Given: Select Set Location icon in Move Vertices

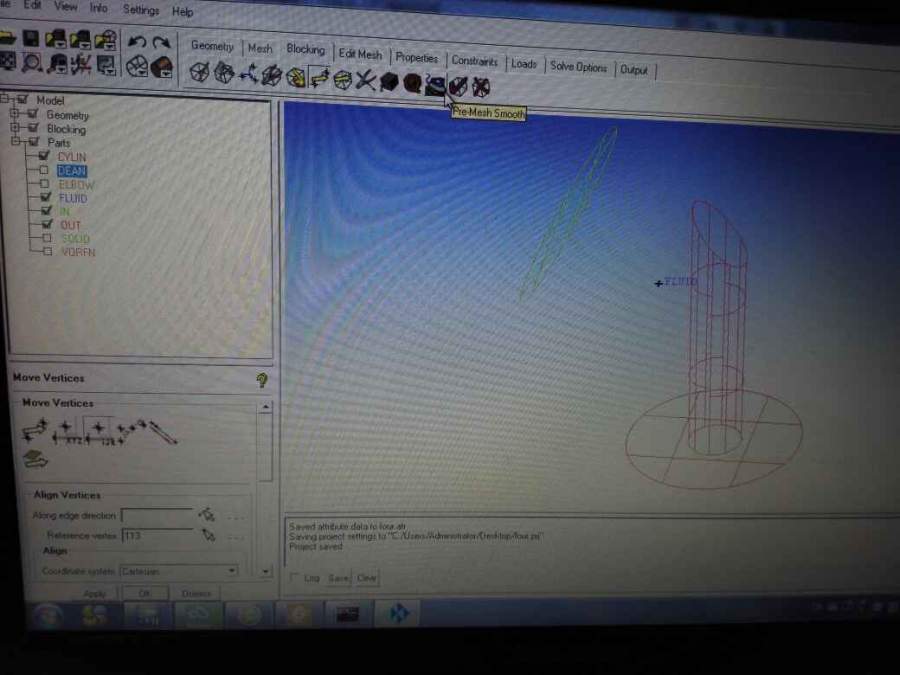Looking at the screenshot, I should [x=65, y=432].
